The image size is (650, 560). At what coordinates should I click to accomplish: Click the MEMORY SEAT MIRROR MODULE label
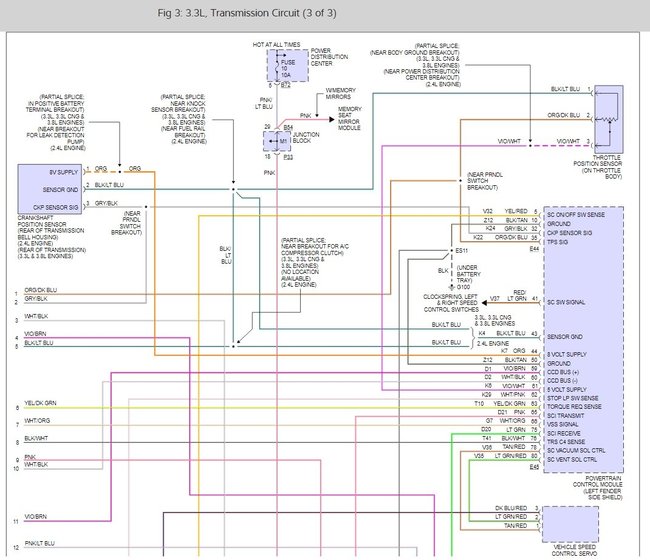[349, 119]
